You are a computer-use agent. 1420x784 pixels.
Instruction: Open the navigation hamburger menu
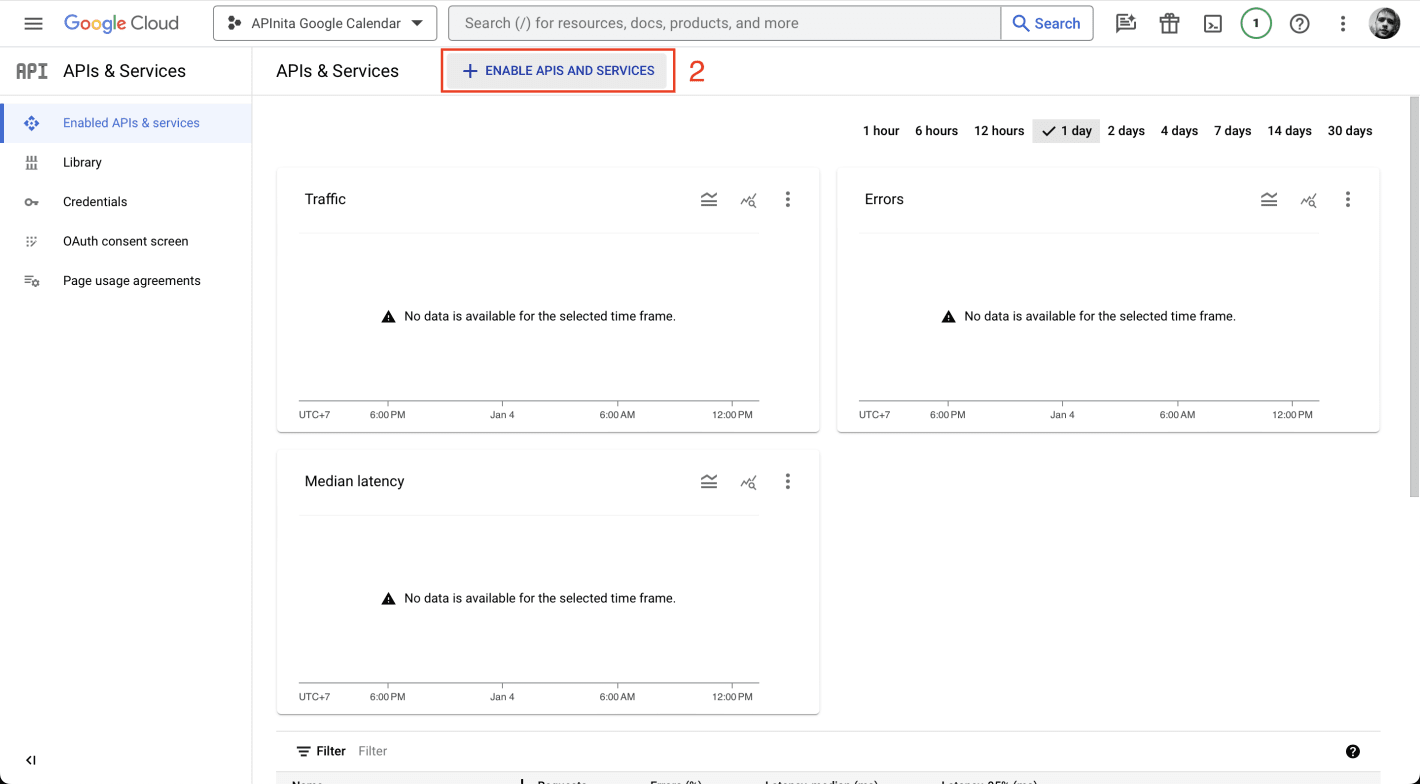tap(33, 22)
